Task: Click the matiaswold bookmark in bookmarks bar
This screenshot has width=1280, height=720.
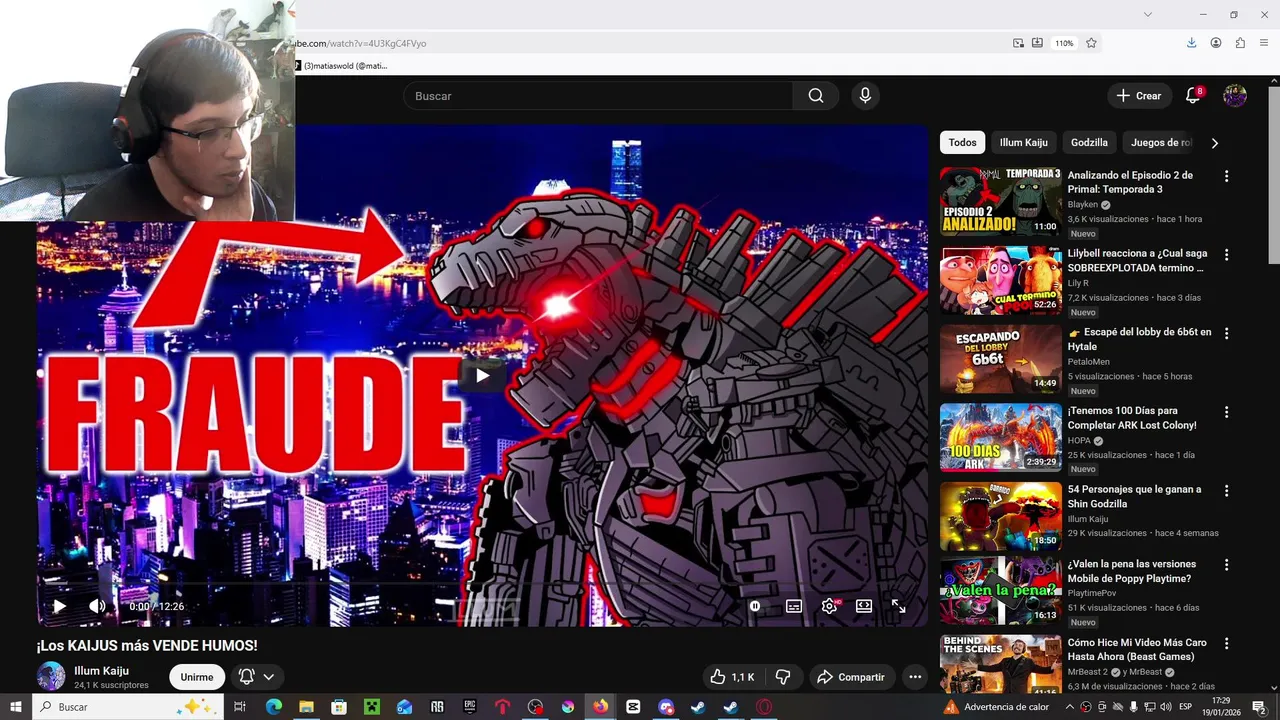Action: [x=341, y=66]
